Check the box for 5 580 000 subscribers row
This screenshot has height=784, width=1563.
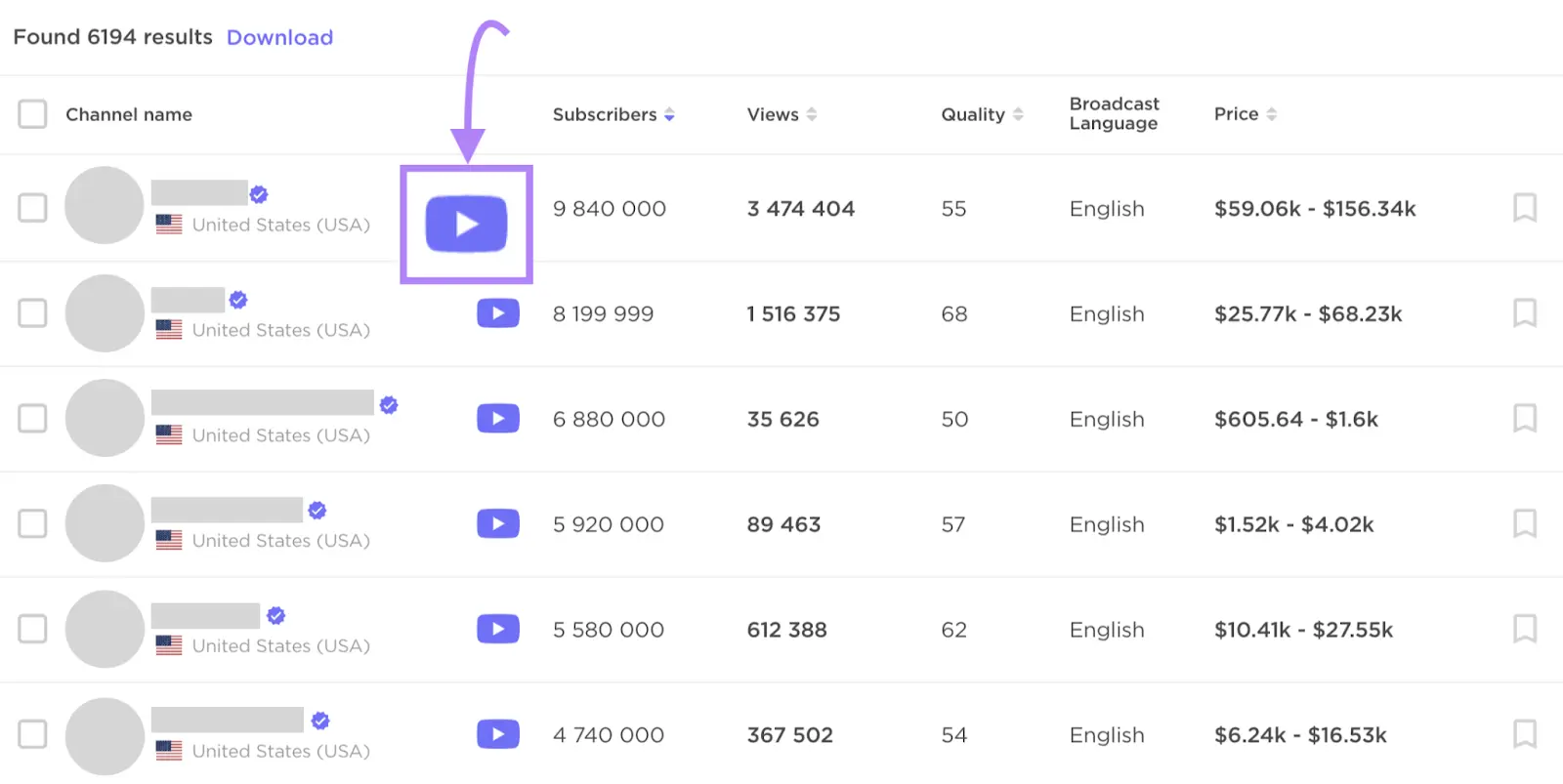click(x=32, y=629)
